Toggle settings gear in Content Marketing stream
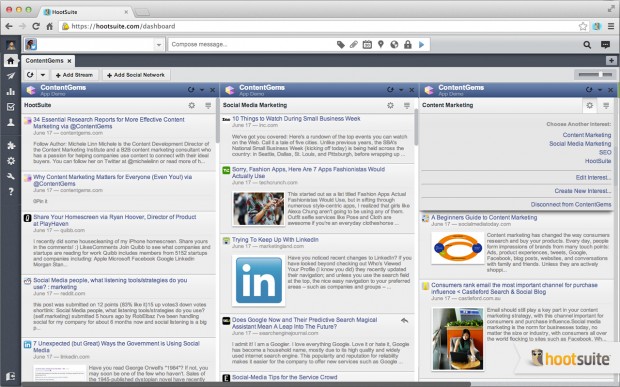This screenshot has width=620, height=387. [590, 106]
